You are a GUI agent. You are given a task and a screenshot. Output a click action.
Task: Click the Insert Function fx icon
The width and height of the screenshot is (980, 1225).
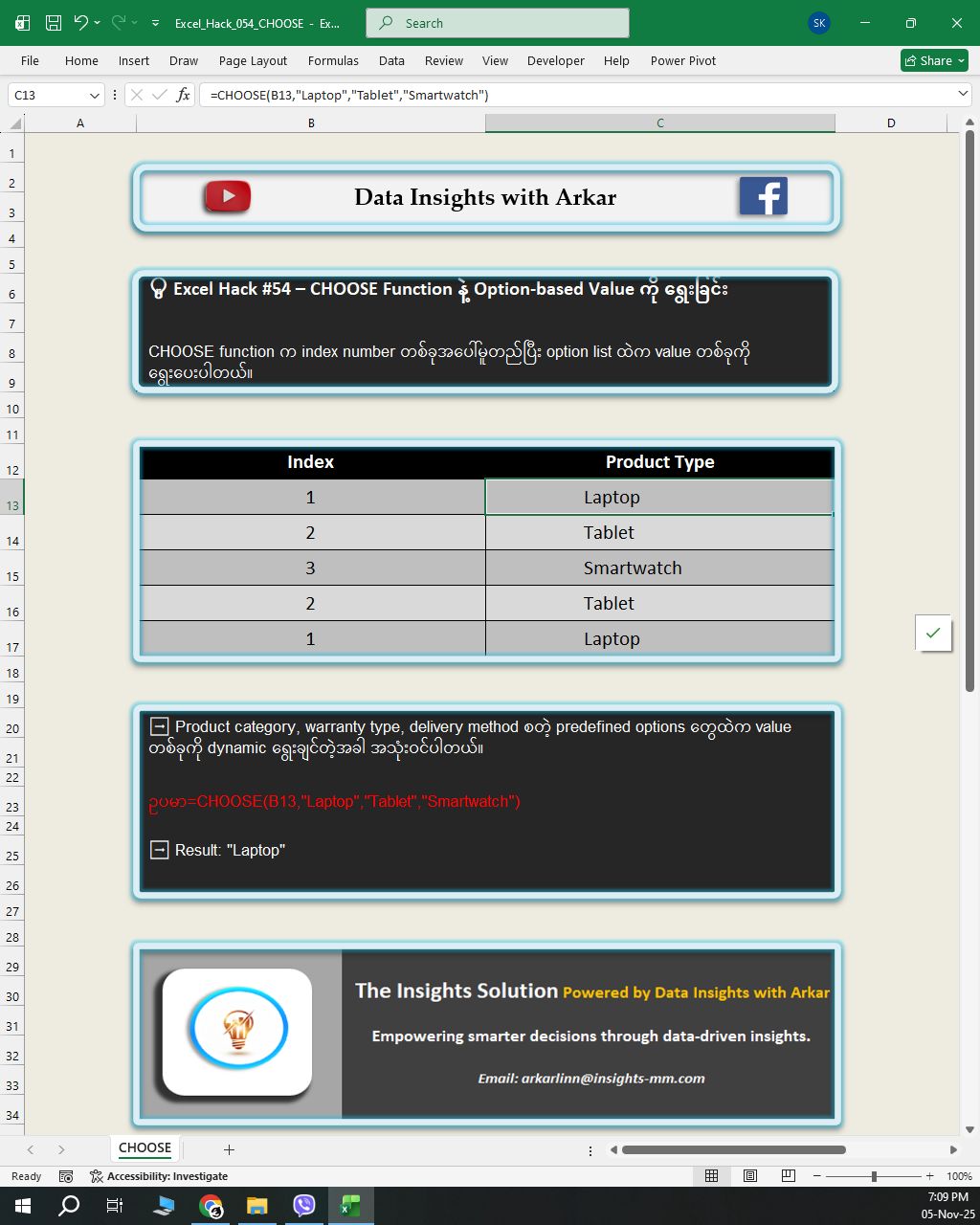tap(183, 95)
